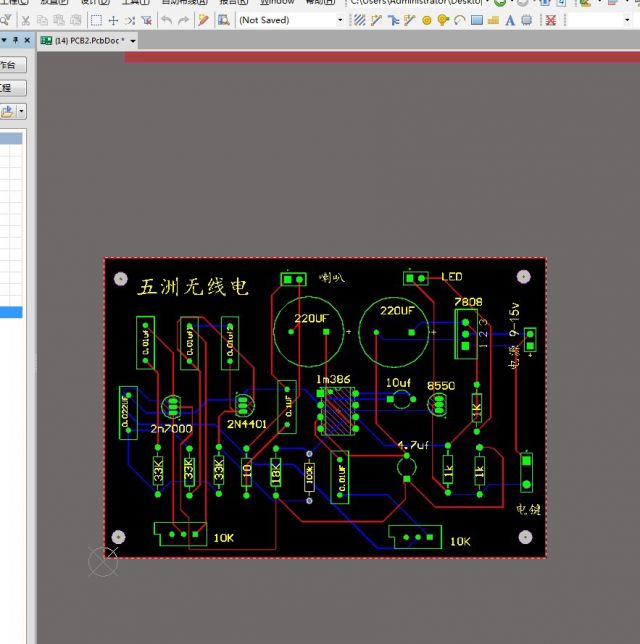Screen dimensions: 640x644
Task: Select the 喇叭 speaker label
Action: [x=332, y=278]
